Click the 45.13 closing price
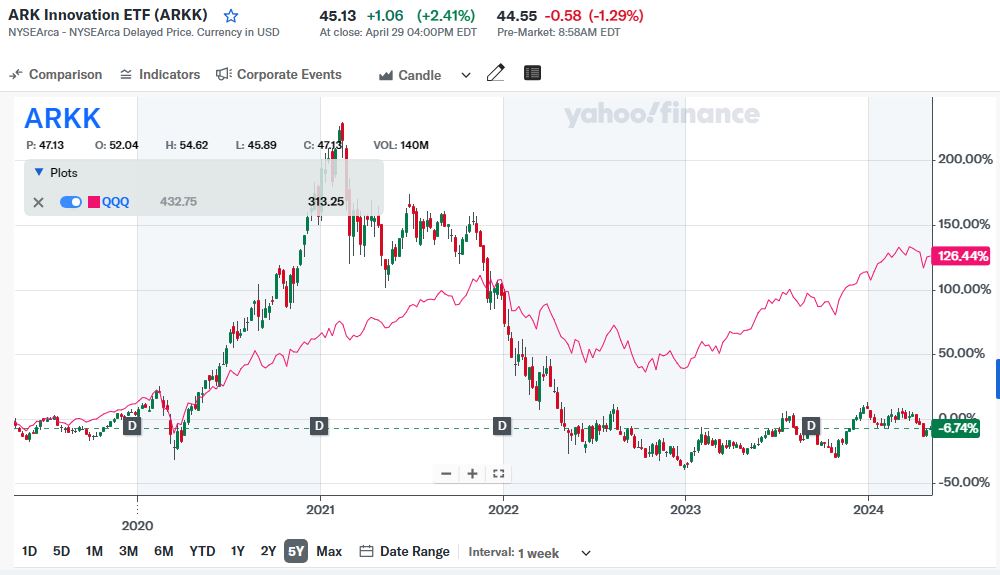 (x=338, y=15)
